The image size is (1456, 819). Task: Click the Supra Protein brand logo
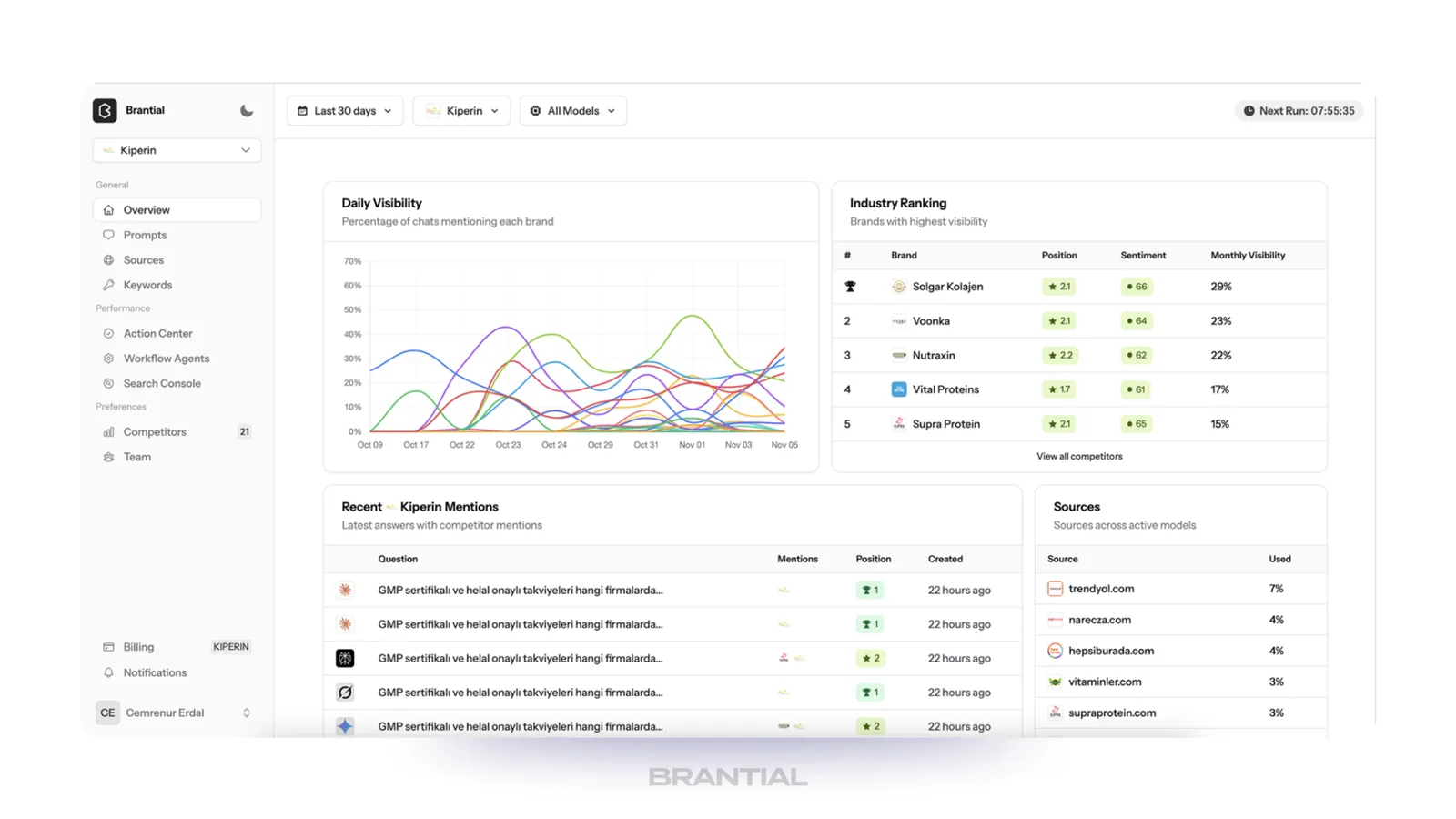tap(899, 424)
